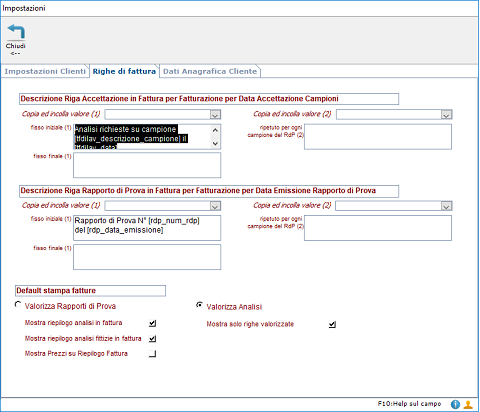Open the blue info icon in status bar

pyautogui.click(x=455, y=404)
